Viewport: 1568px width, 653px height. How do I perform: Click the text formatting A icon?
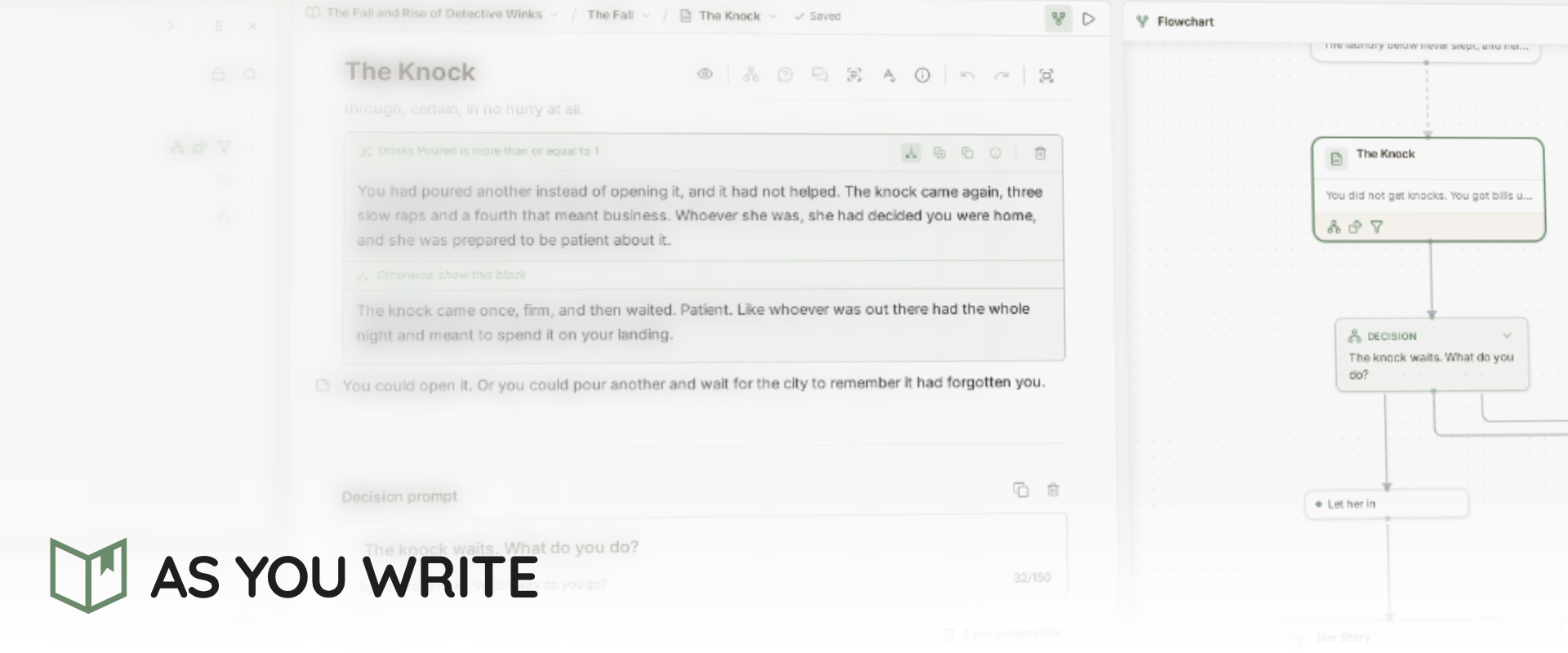pyautogui.click(x=889, y=75)
